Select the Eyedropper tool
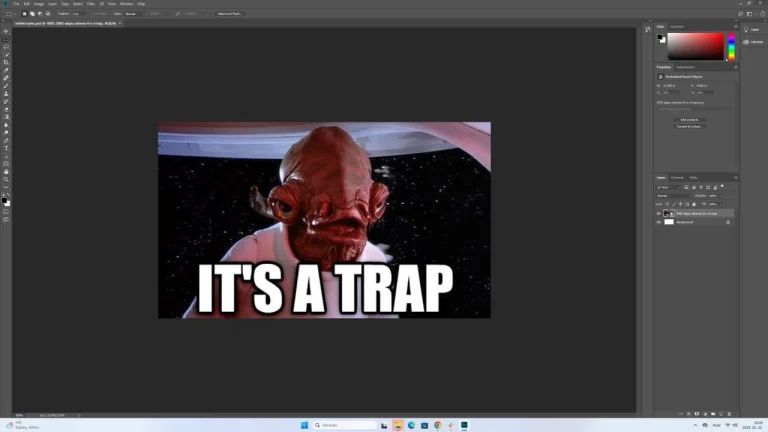Viewport: 768px width, 432px height. [6, 70]
